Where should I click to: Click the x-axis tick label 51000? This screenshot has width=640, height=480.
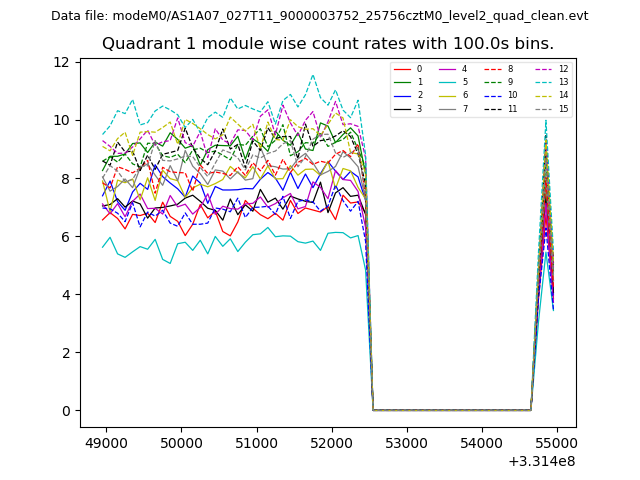(x=256, y=443)
